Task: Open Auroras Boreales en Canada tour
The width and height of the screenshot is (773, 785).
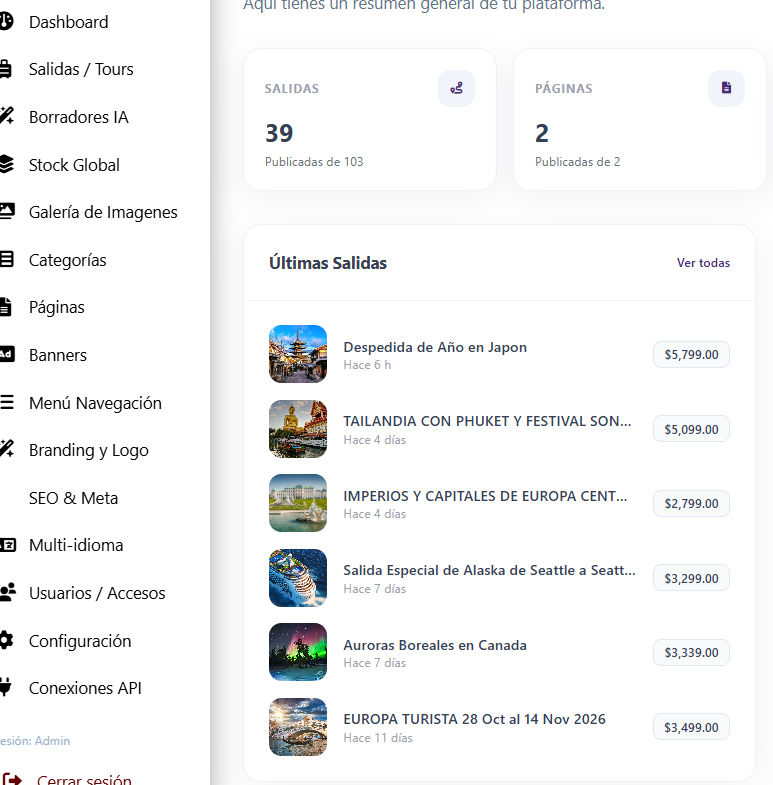Action: coord(435,645)
